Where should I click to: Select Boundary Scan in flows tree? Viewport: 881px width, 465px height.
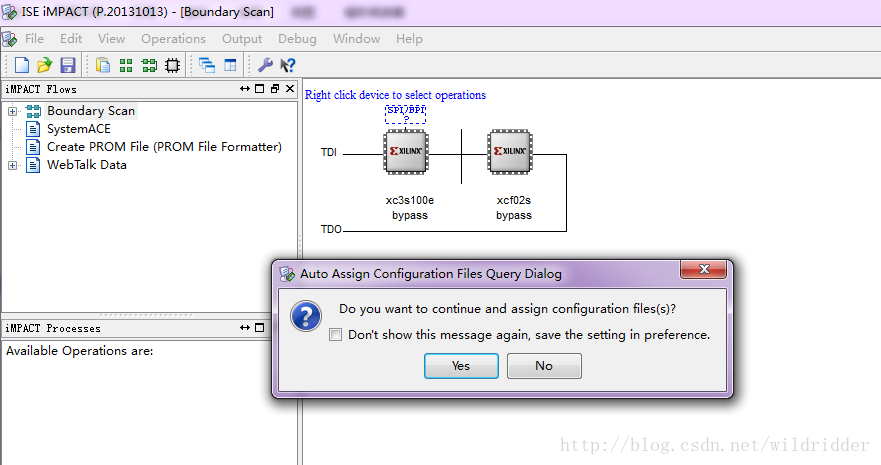[x=90, y=111]
